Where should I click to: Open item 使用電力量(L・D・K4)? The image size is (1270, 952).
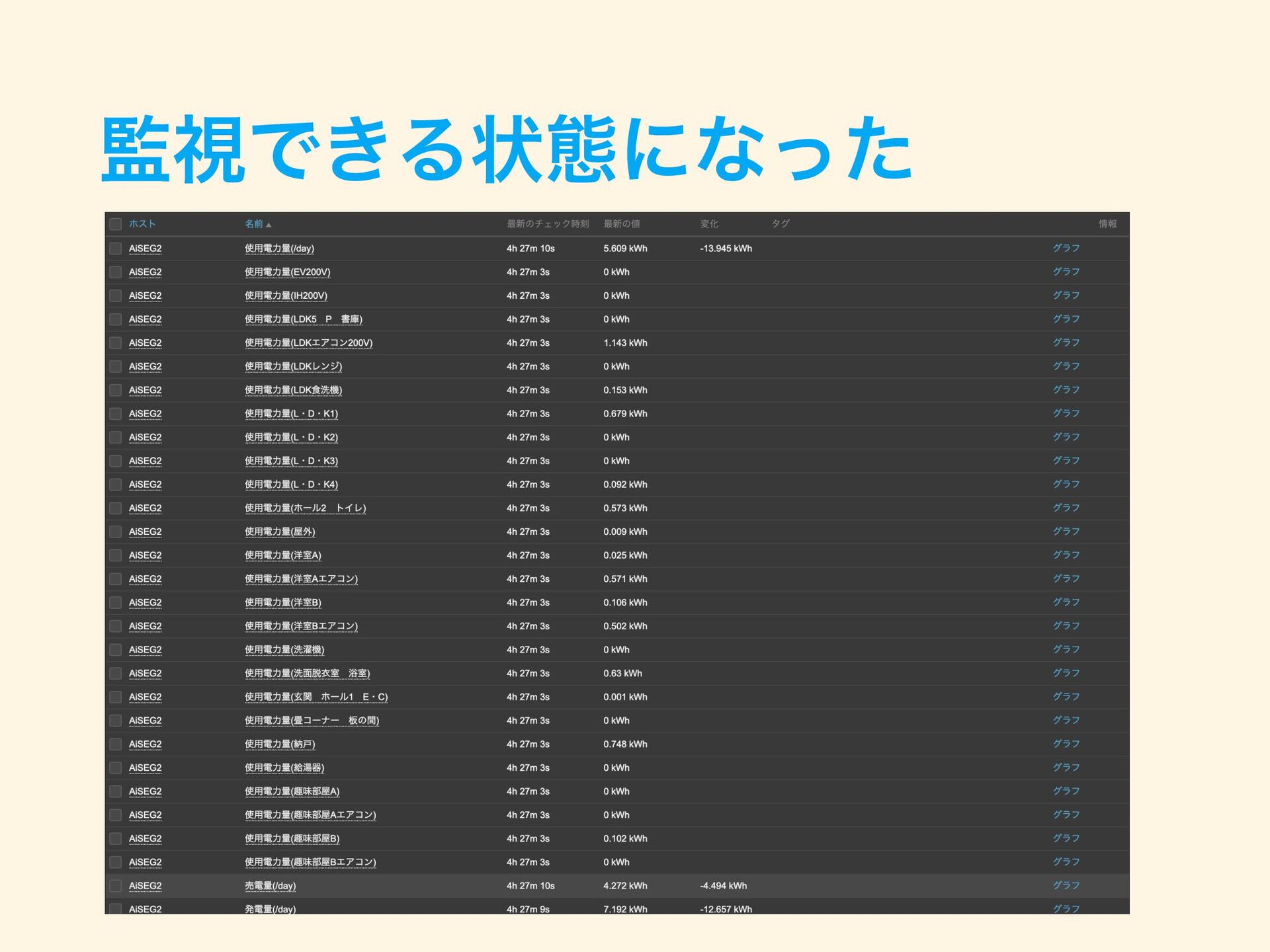(292, 485)
